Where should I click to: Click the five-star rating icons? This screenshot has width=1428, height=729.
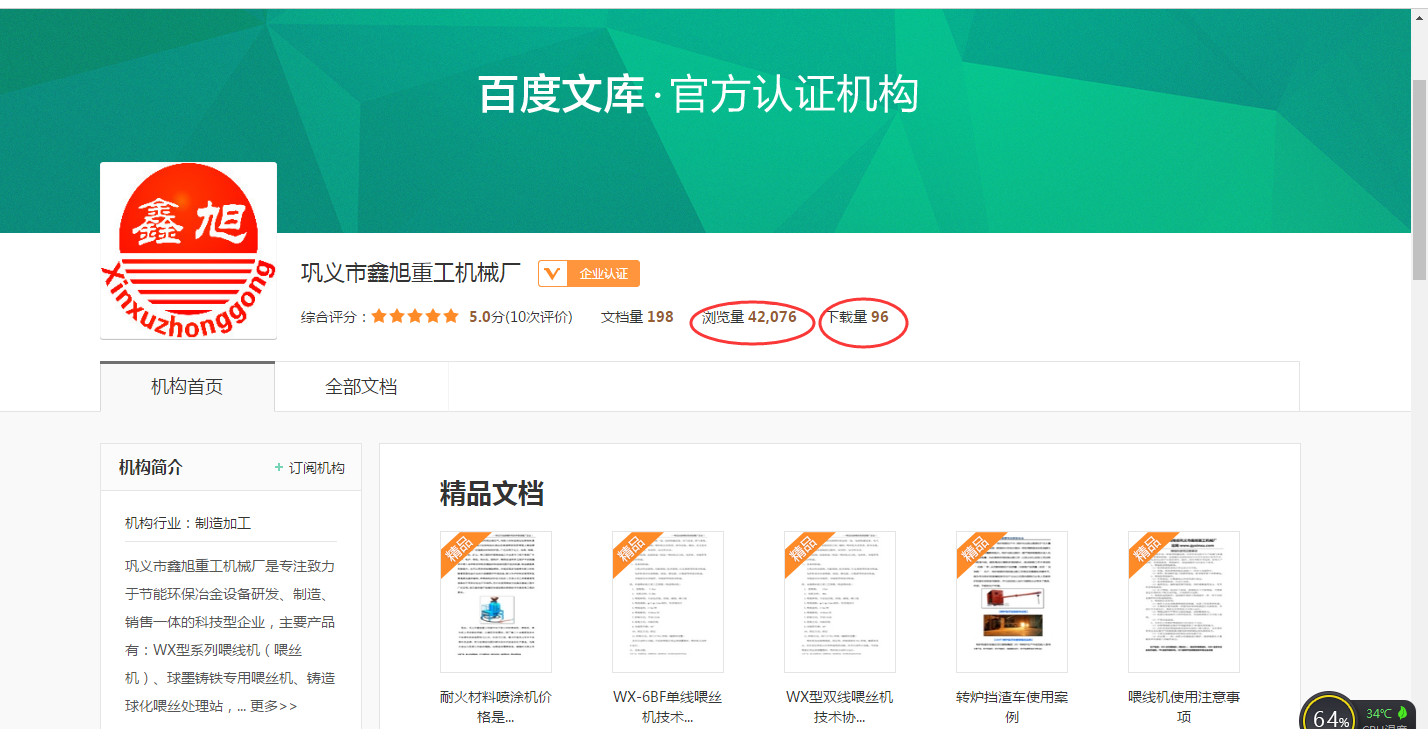tap(415, 317)
